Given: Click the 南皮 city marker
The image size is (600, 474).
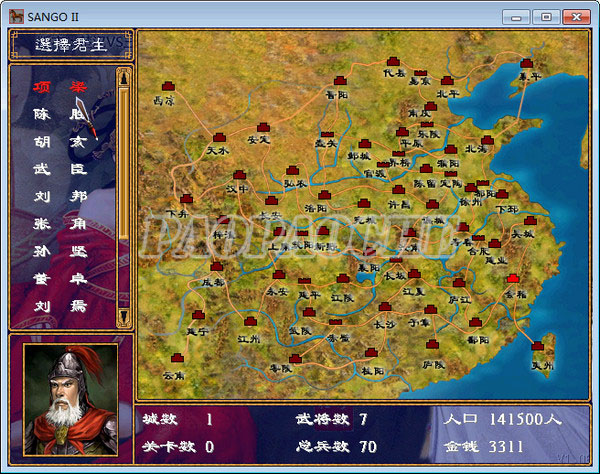Looking at the screenshot, I should pyautogui.click(x=430, y=106).
